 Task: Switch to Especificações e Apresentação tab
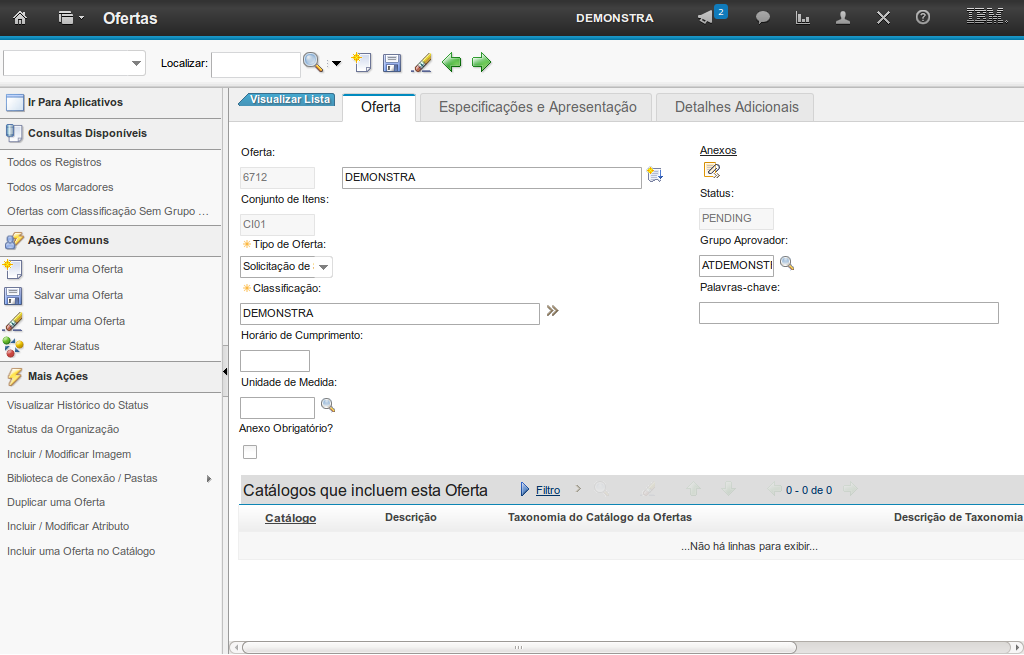(x=537, y=107)
